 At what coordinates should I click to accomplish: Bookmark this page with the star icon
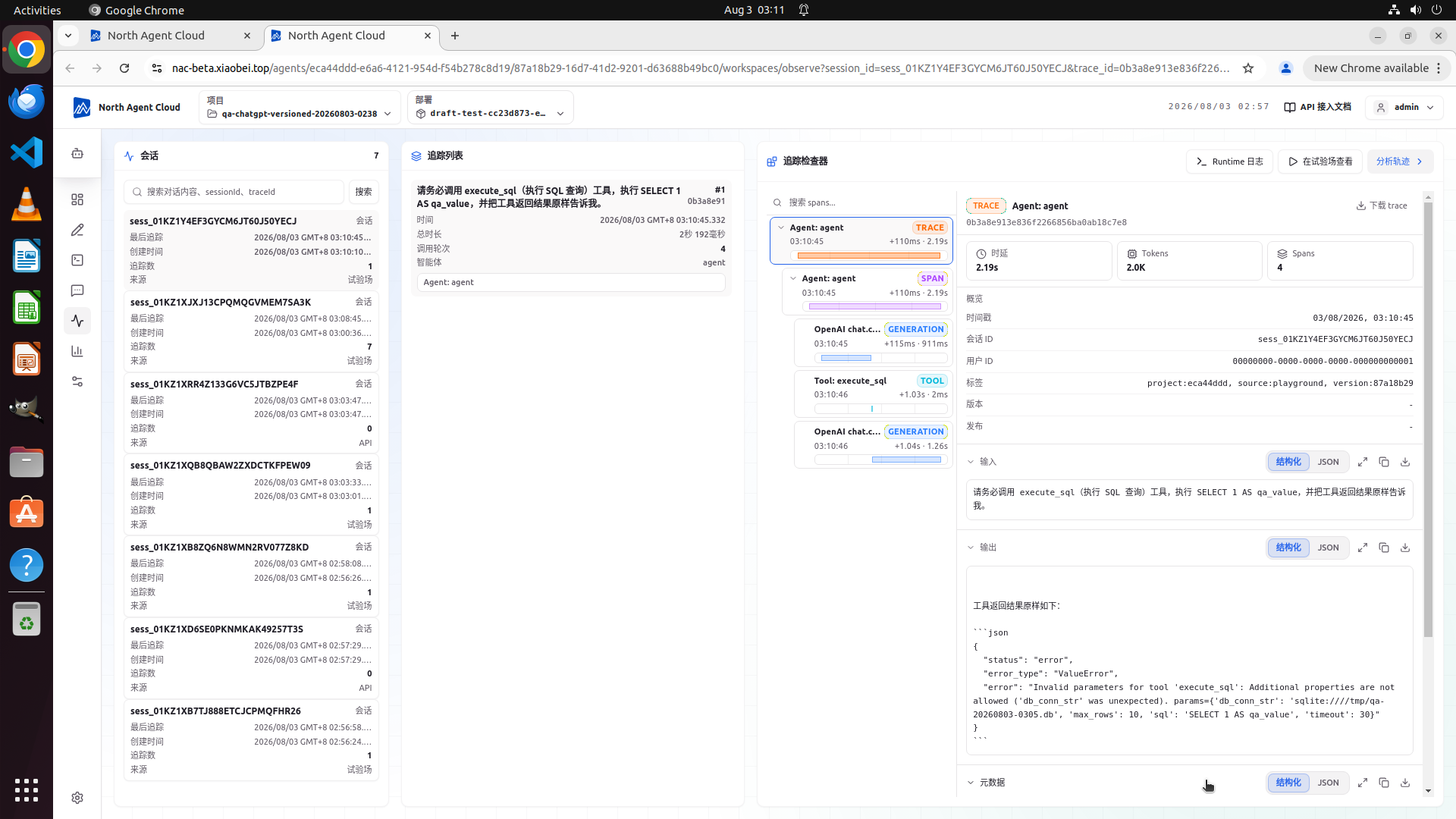pos(1248,68)
